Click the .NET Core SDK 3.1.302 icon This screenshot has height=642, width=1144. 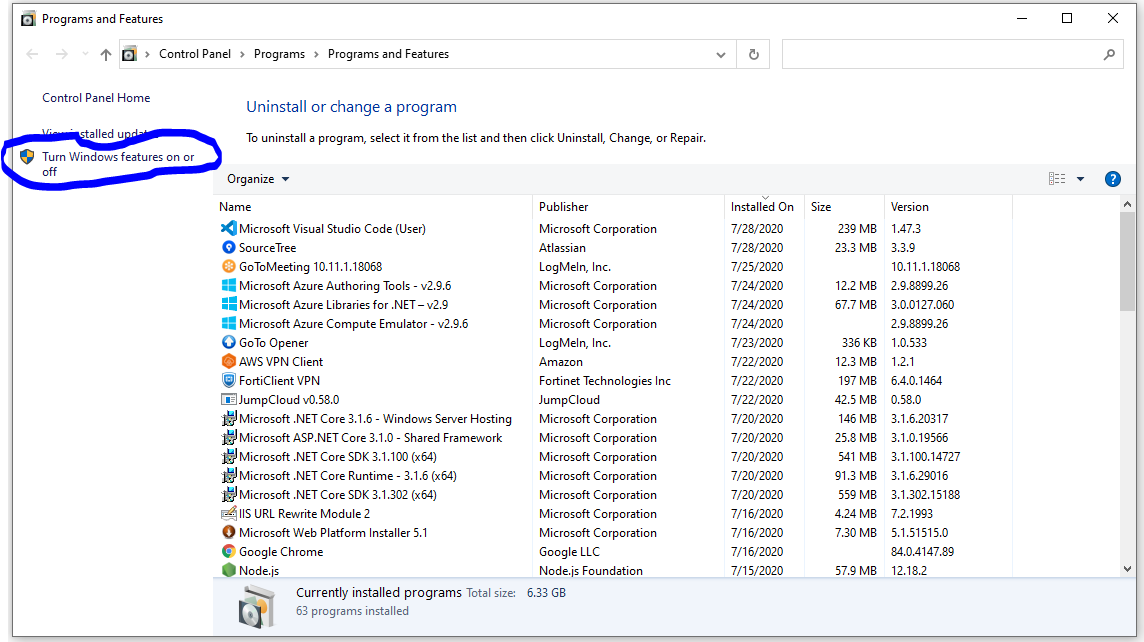point(228,494)
